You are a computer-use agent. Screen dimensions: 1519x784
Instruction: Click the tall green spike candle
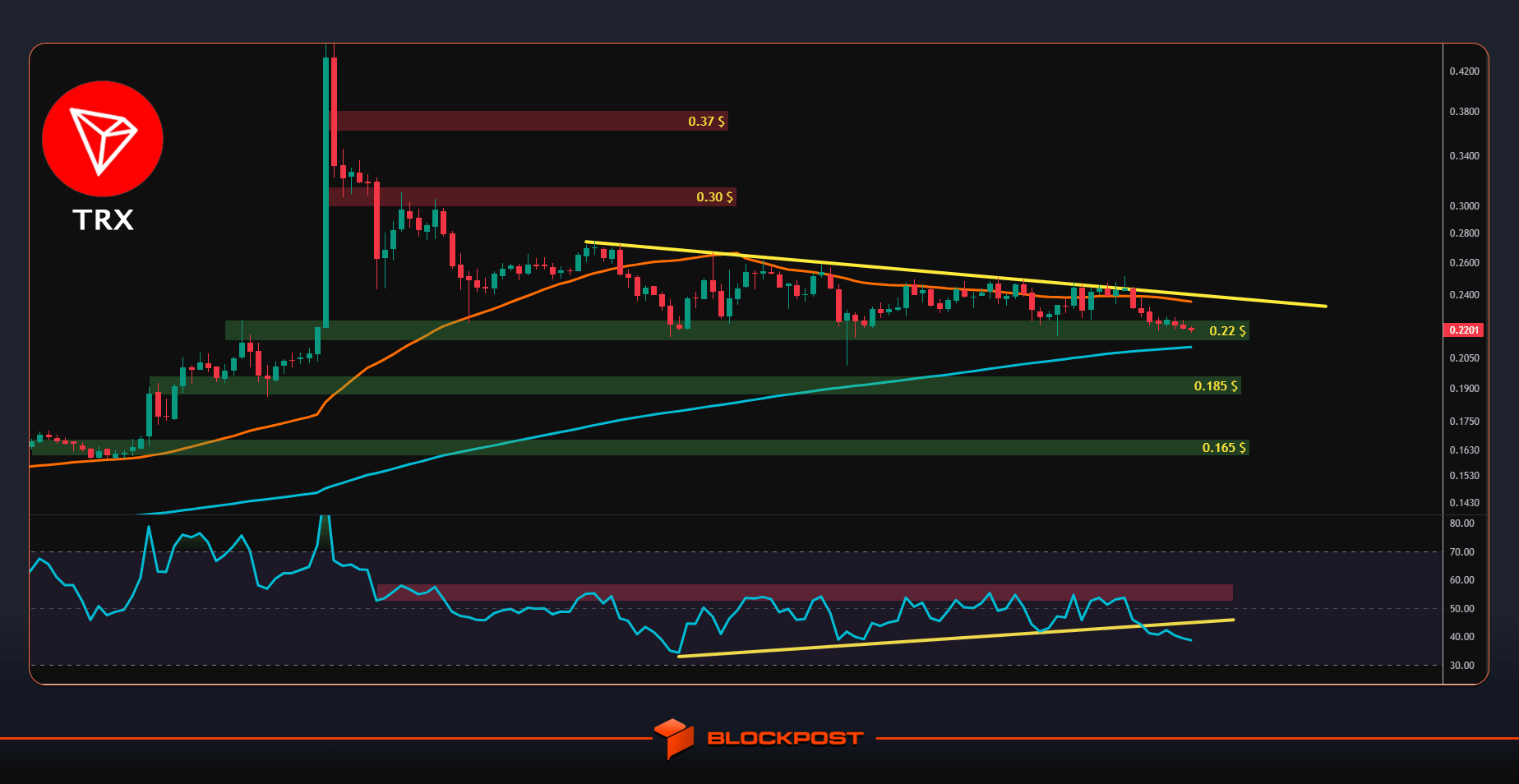(x=325, y=189)
